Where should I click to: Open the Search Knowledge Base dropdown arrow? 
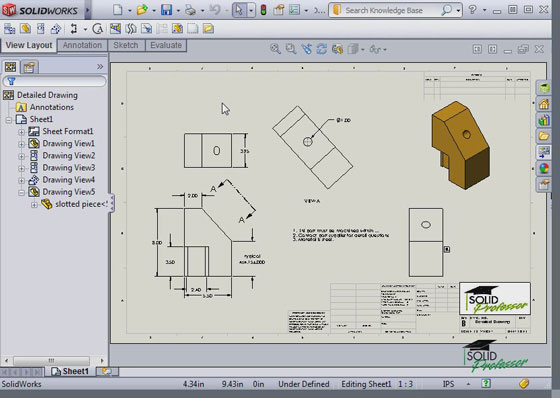tap(458, 10)
